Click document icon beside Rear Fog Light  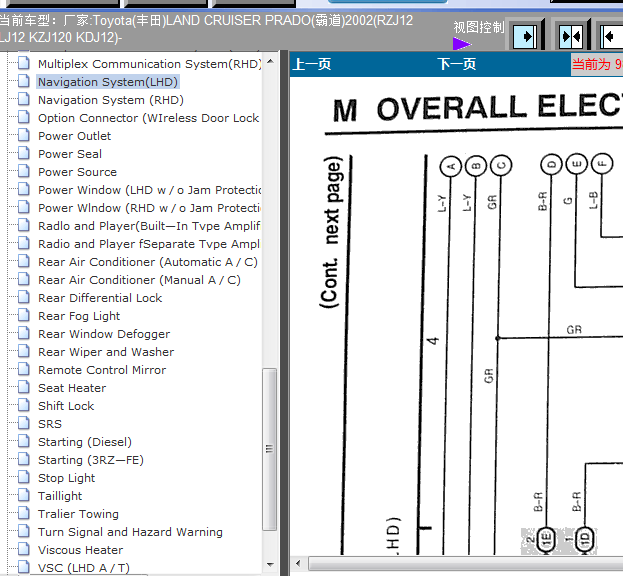[24, 315]
